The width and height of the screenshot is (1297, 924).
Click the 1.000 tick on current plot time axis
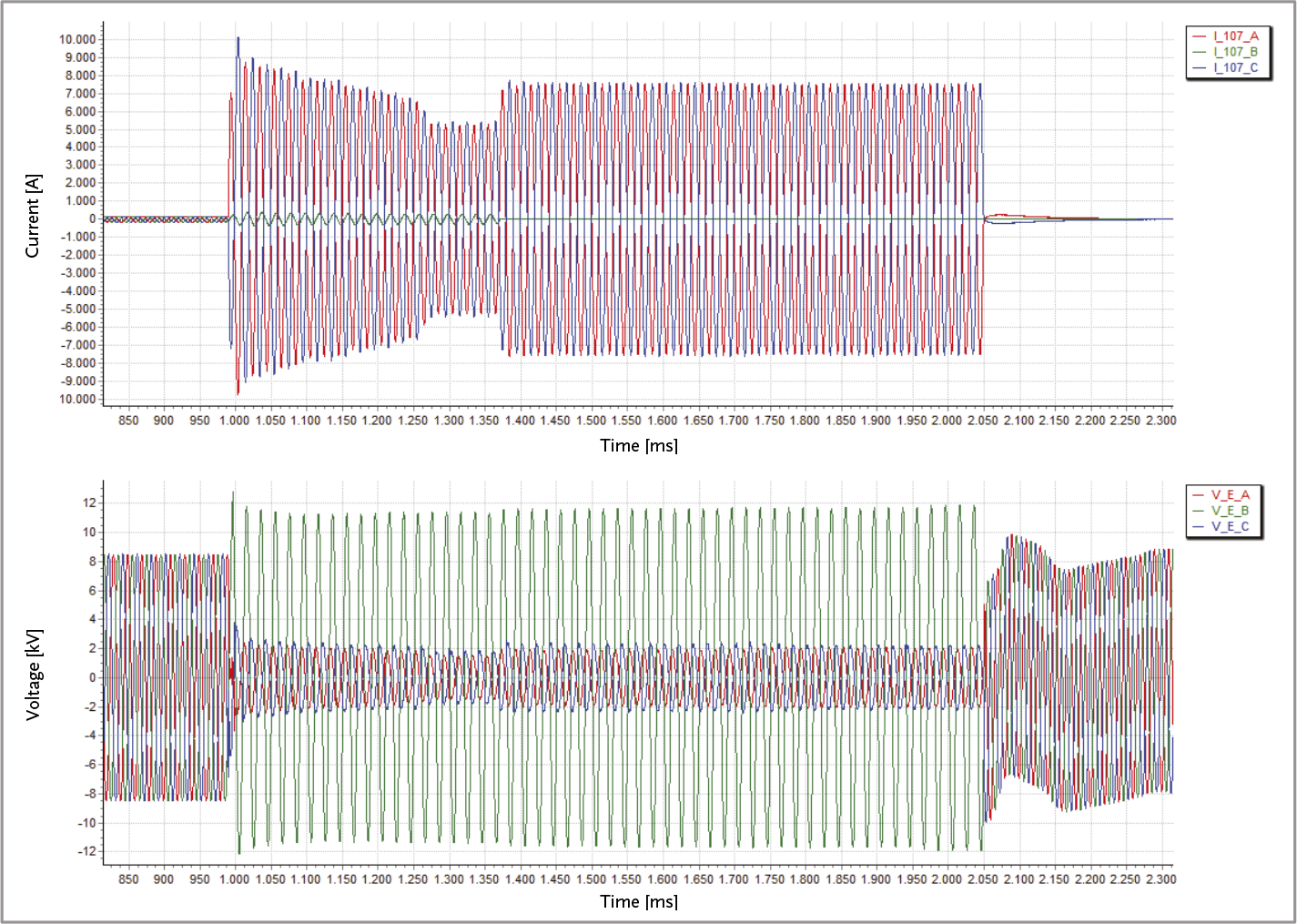point(235,421)
